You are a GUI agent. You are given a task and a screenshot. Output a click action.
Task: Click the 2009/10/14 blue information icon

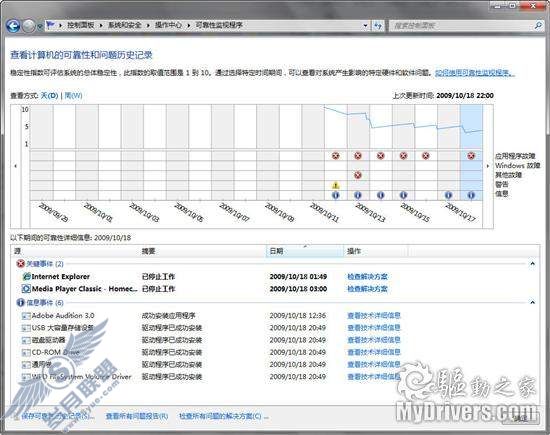tap(381, 195)
